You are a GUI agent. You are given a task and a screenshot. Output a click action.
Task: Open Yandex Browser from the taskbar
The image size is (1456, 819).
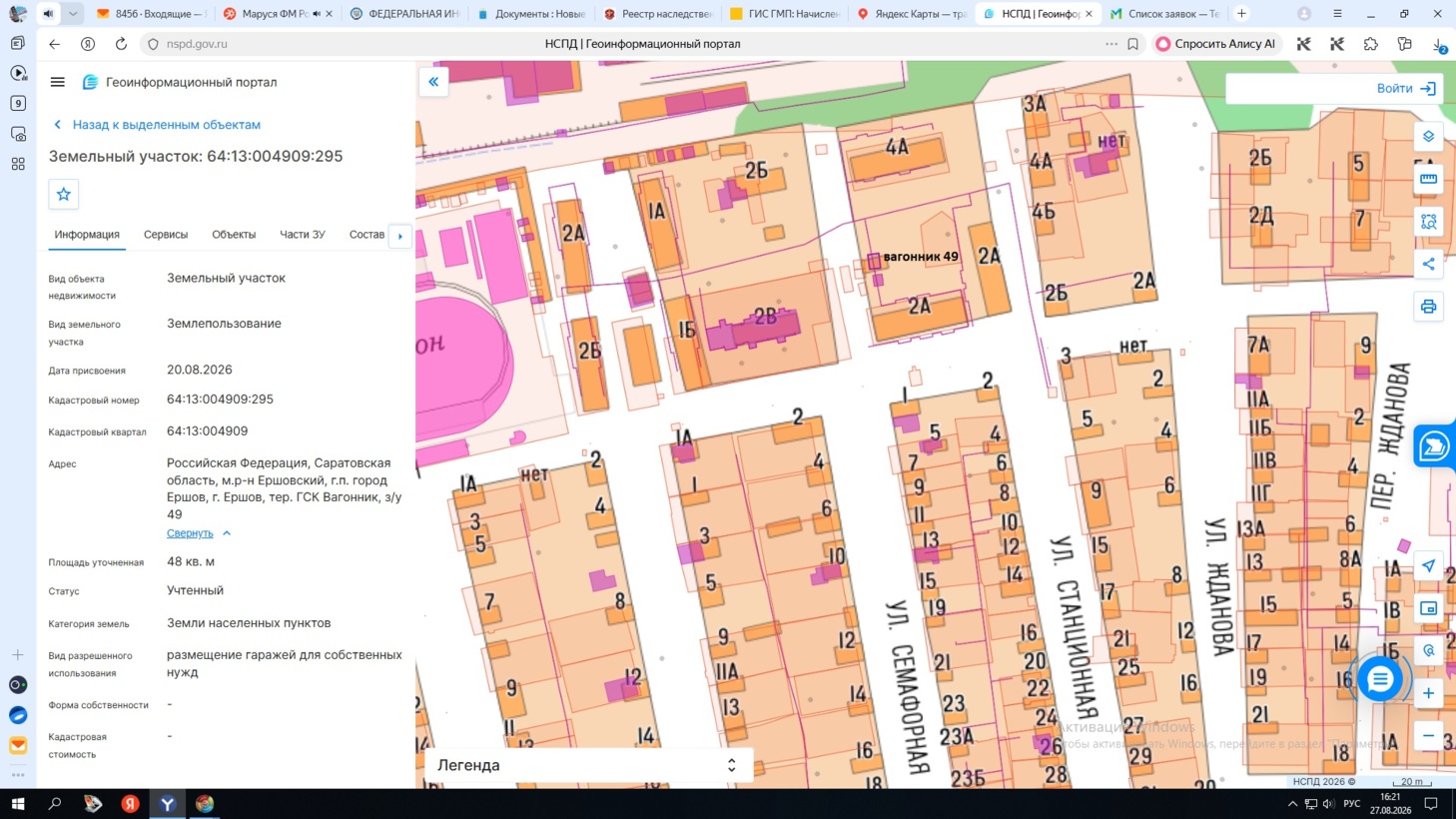tap(168, 804)
